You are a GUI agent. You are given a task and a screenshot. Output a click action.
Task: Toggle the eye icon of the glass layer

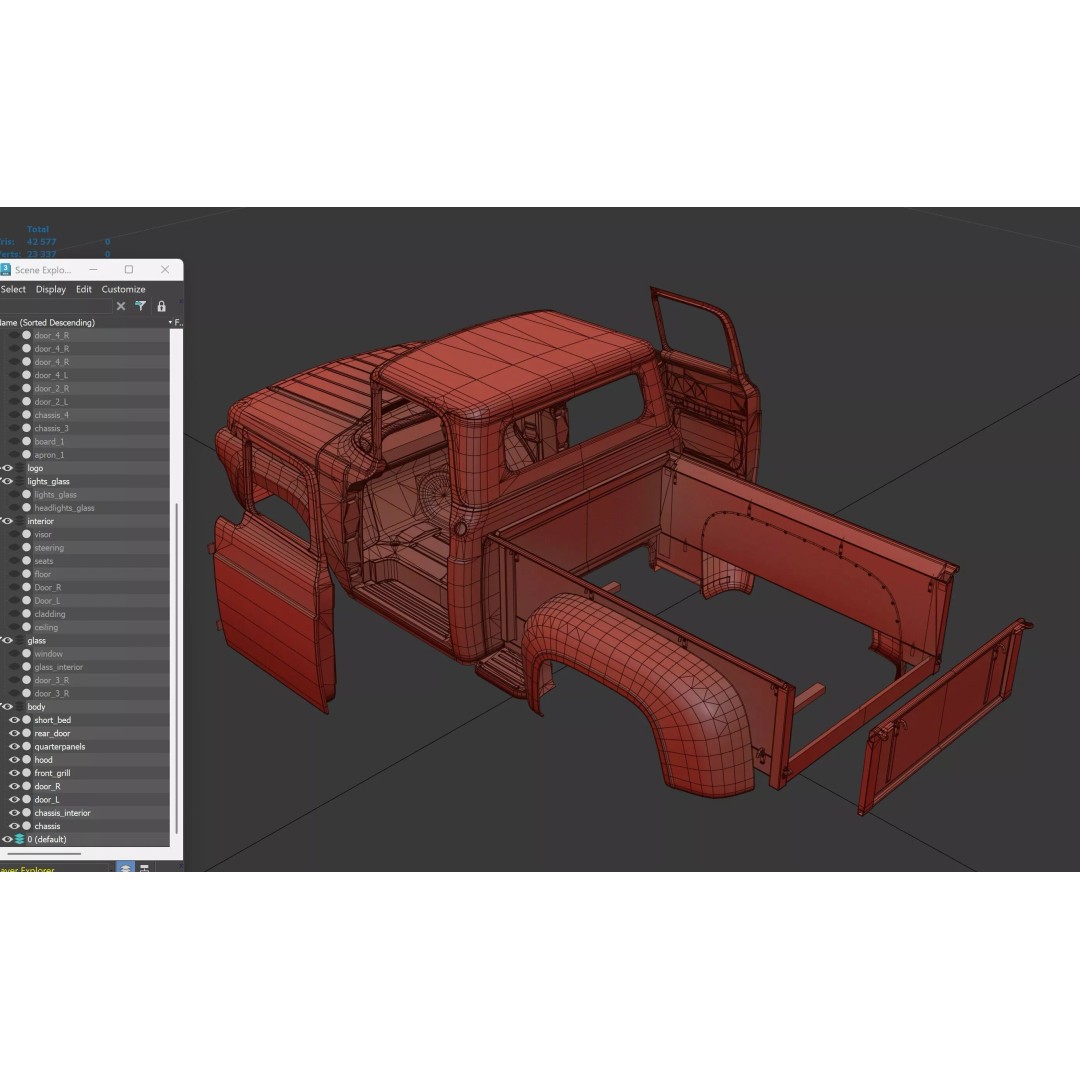pos(8,641)
